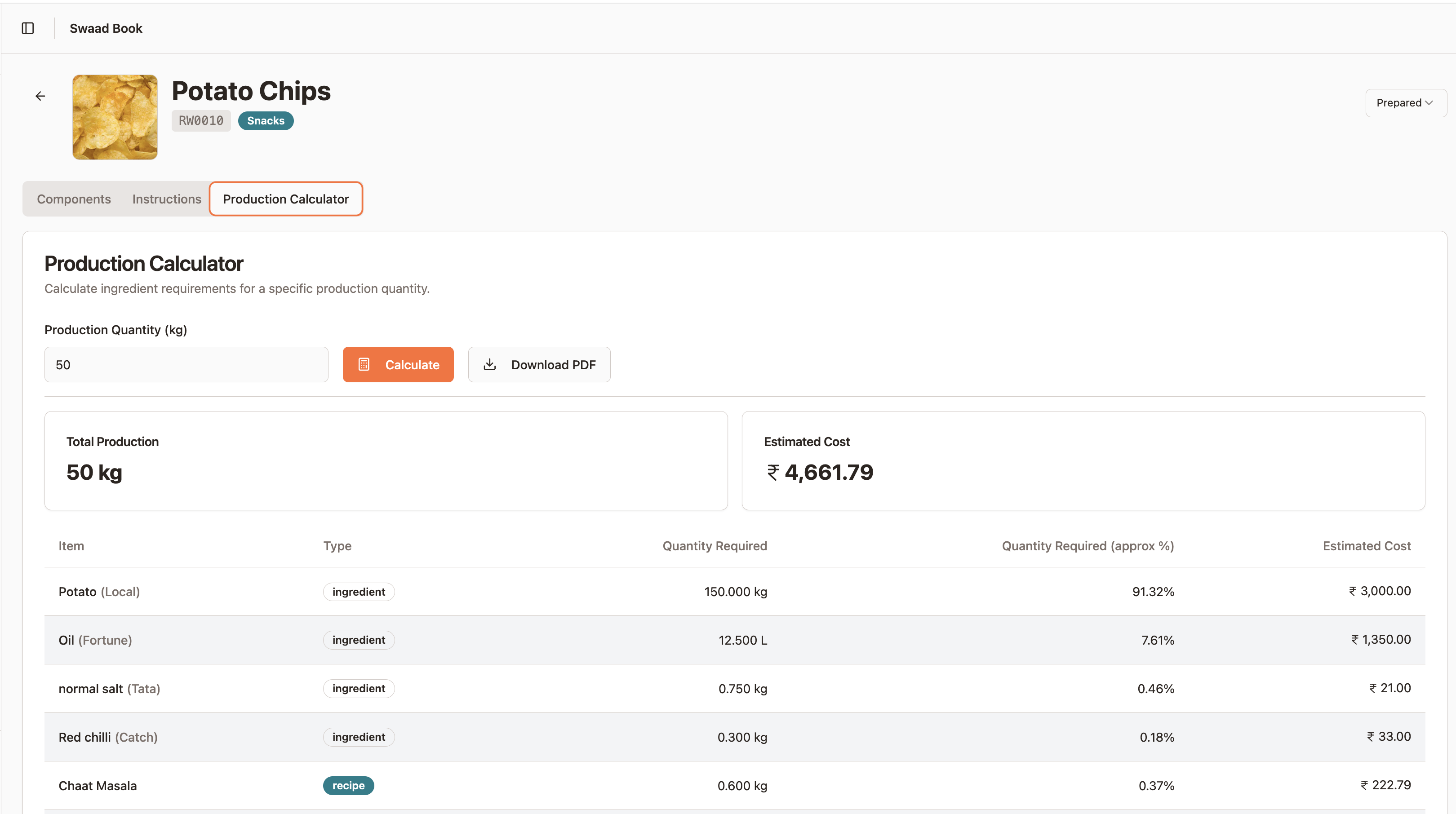
Task: Click the ₹ 3,000.00 cost cell
Action: [x=1380, y=591]
